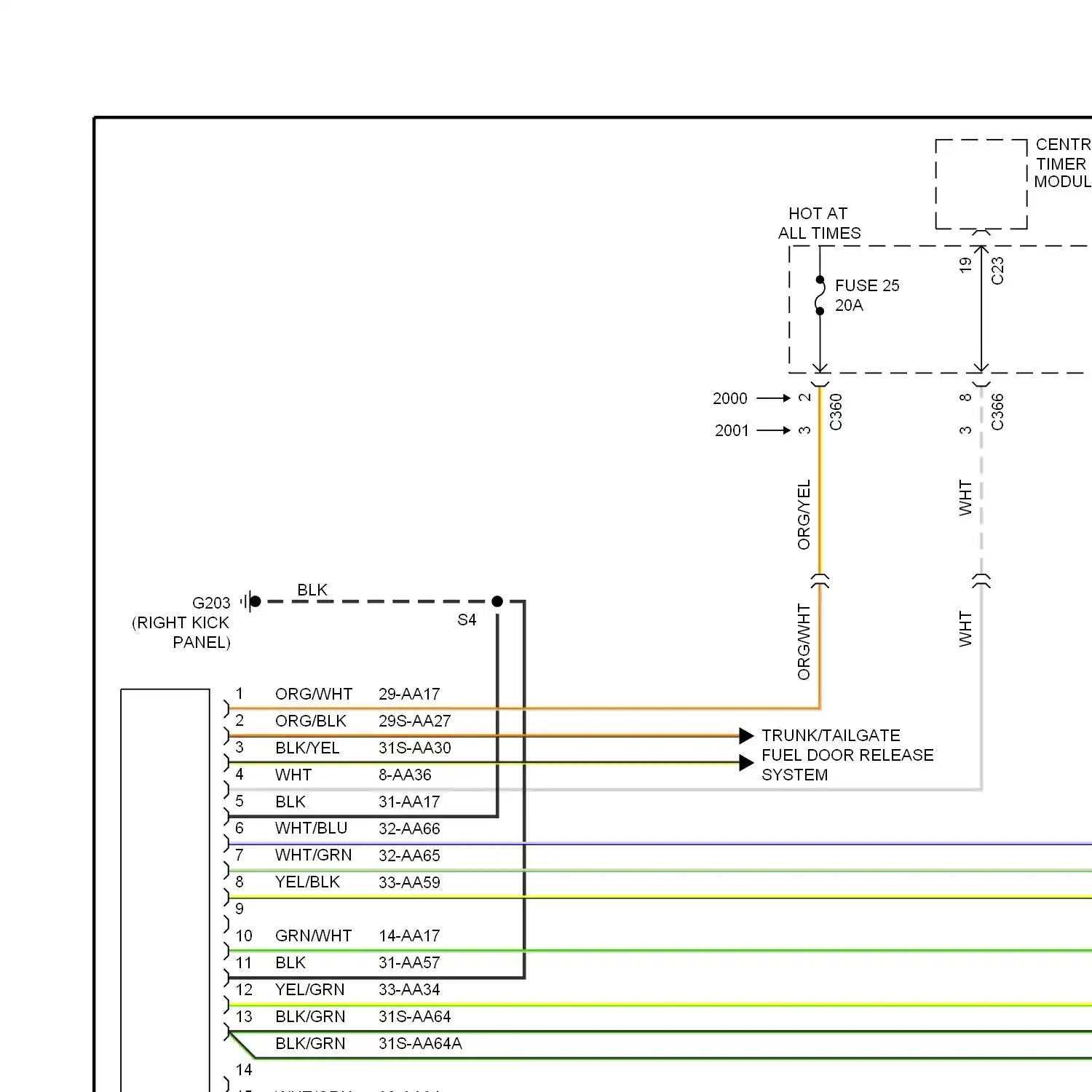Click the 2001 model year label
Screen dimensions: 1092x1092
pyautogui.click(x=732, y=430)
